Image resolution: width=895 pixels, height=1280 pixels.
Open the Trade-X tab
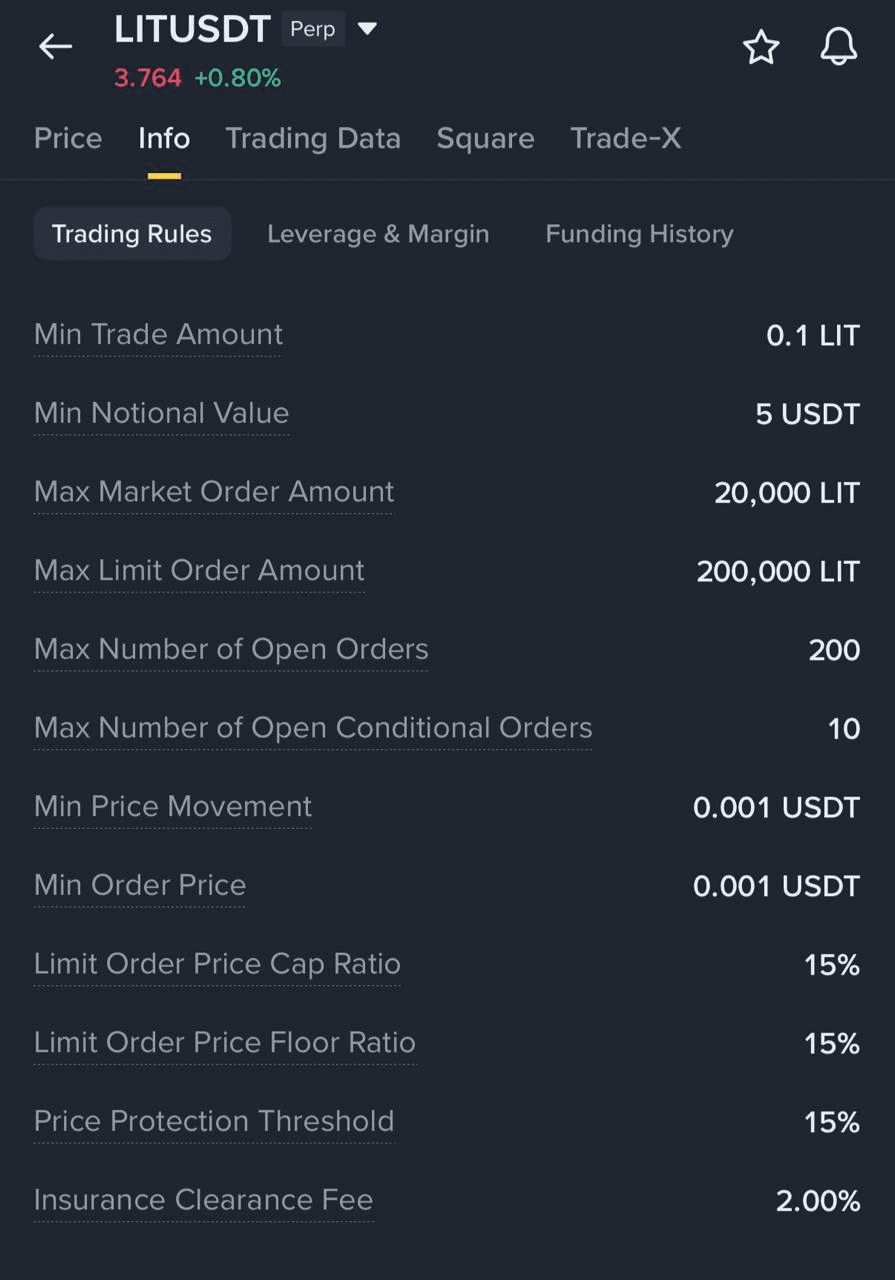625,138
